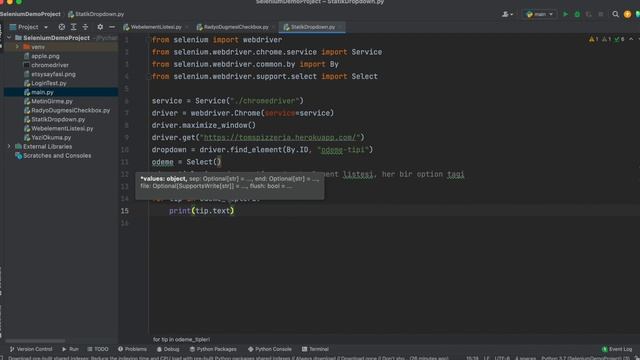
Task: Click yellow warning indicator in editor corner
Action: [x=593, y=39]
